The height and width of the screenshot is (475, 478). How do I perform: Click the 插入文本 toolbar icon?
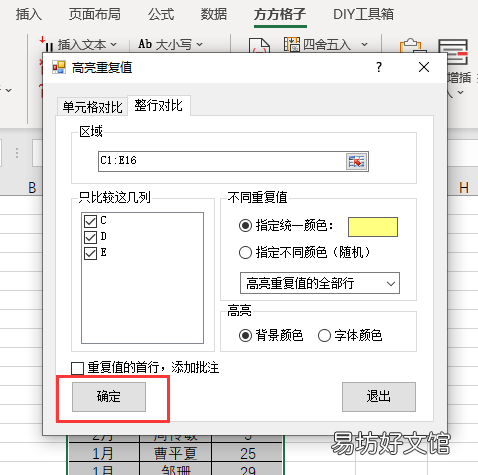47,44
